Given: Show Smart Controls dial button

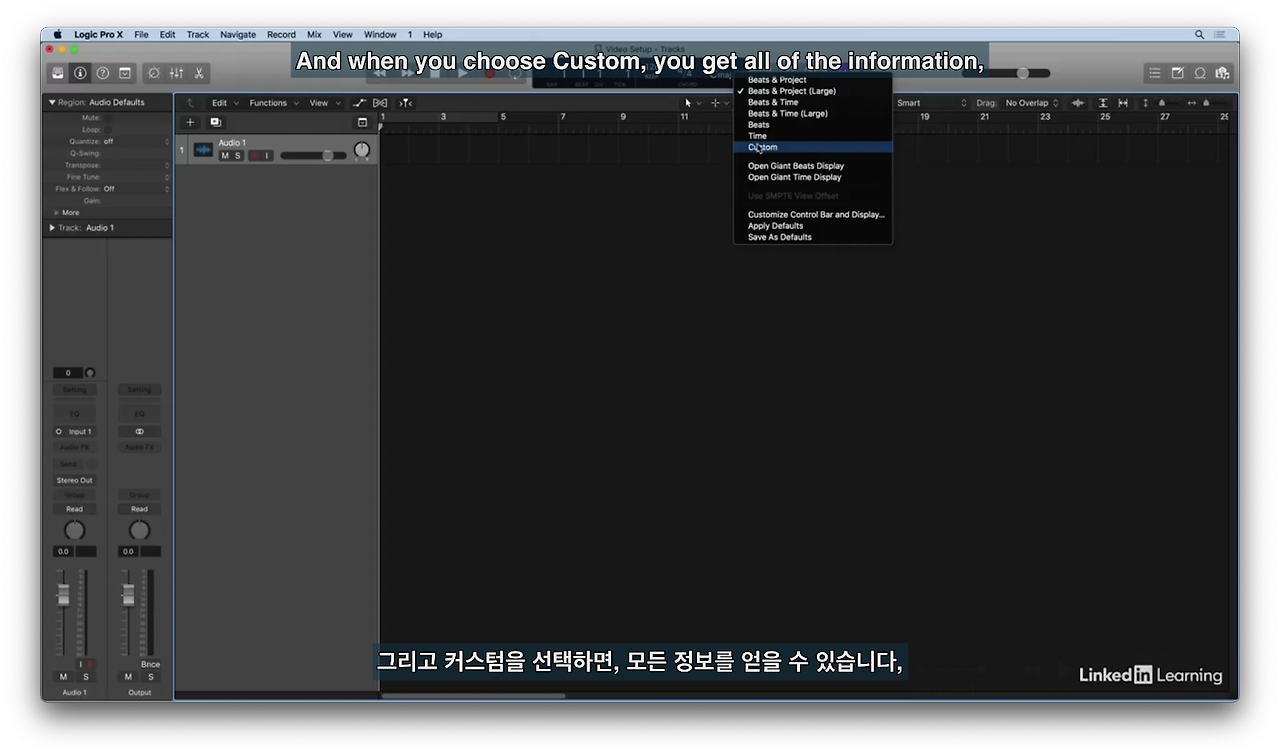Looking at the screenshot, I should pyautogui.click(x=154, y=73).
